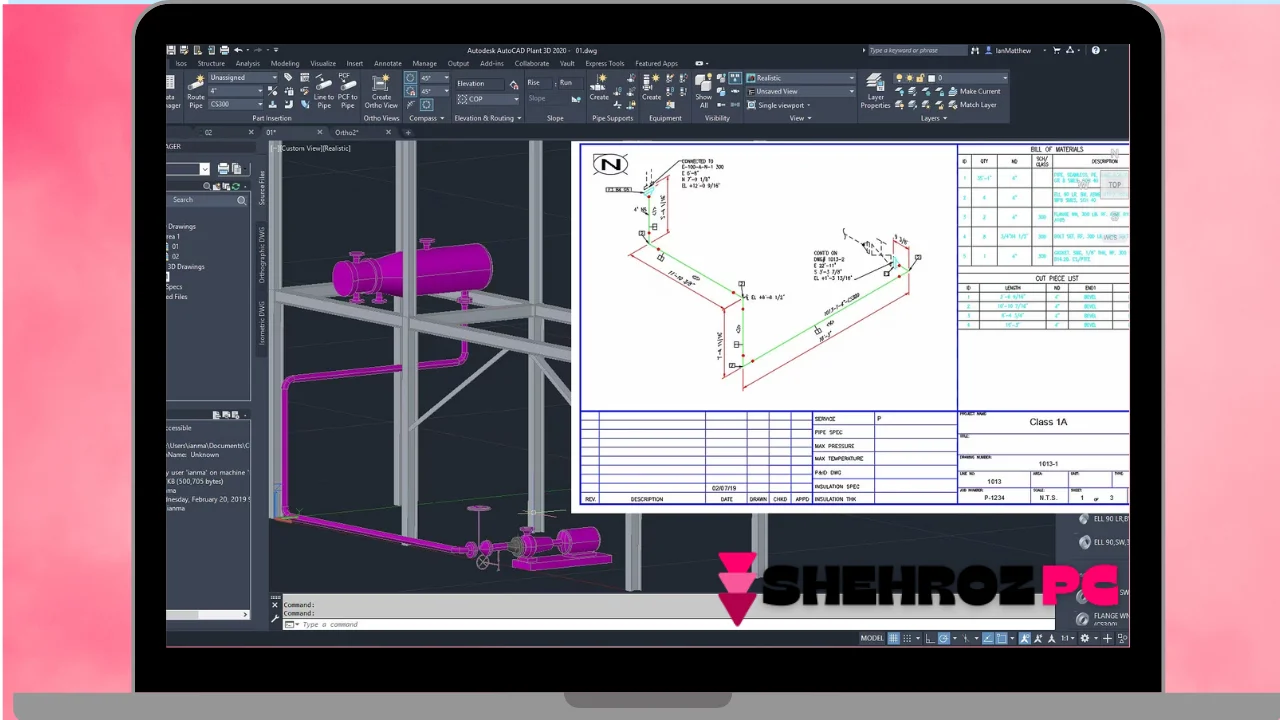Open the Modeling ribbon tab

tap(284, 63)
